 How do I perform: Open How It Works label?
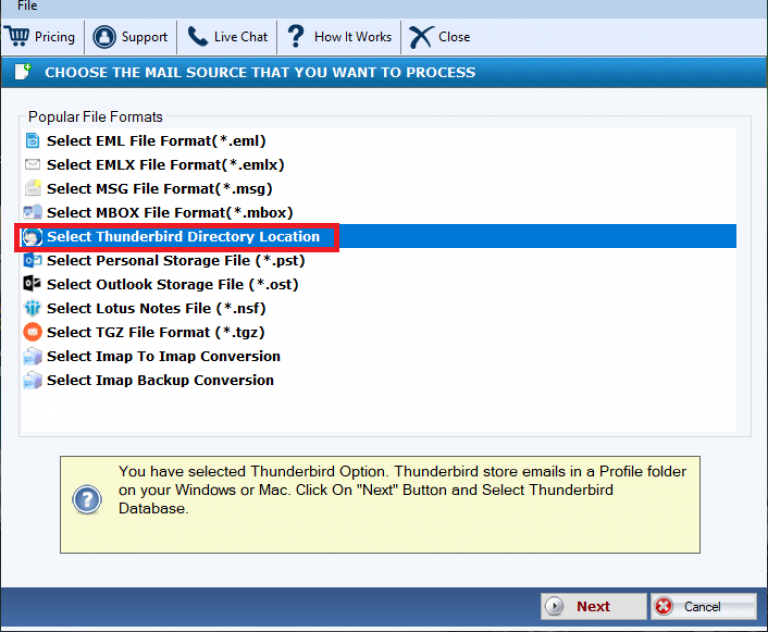pyautogui.click(x=353, y=37)
